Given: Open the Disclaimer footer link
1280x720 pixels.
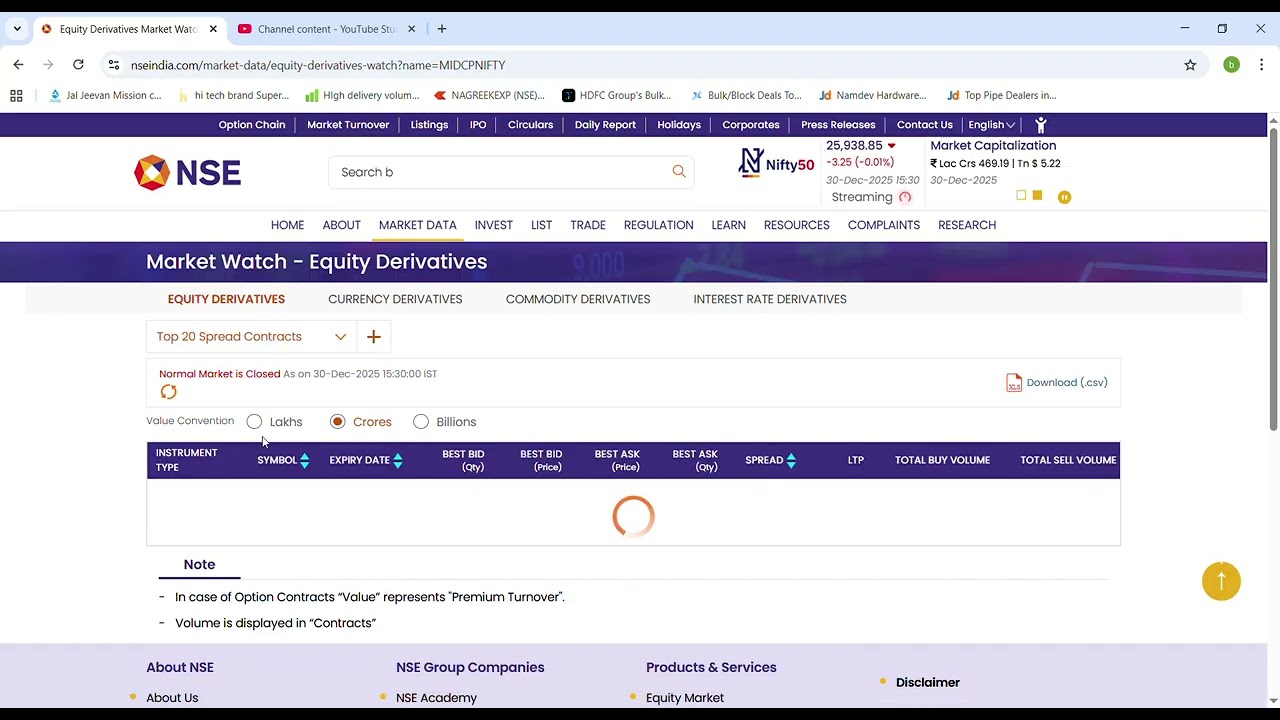Looking at the screenshot, I should tap(928, 683).
